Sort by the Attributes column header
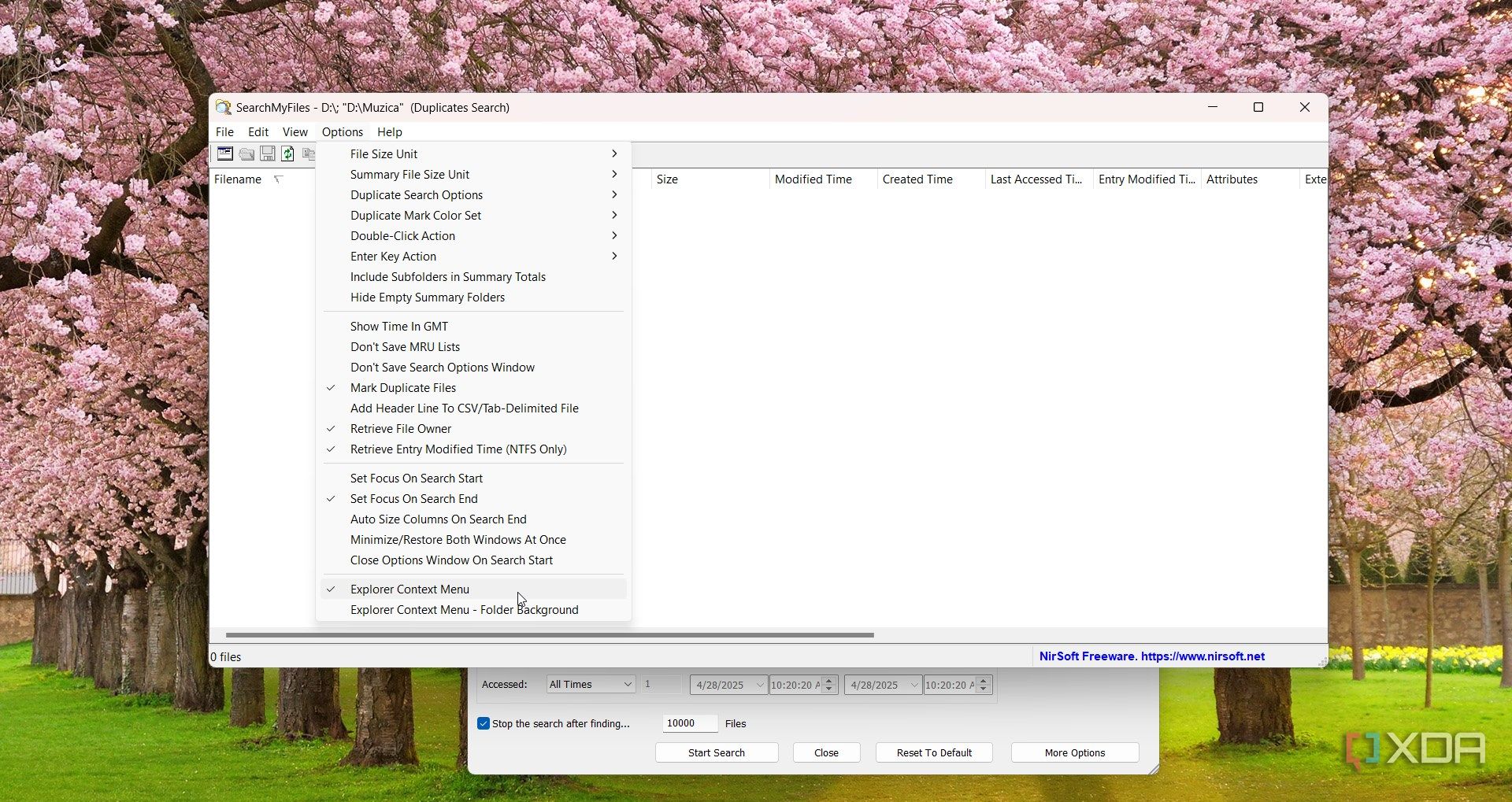 coord(1250,179)
